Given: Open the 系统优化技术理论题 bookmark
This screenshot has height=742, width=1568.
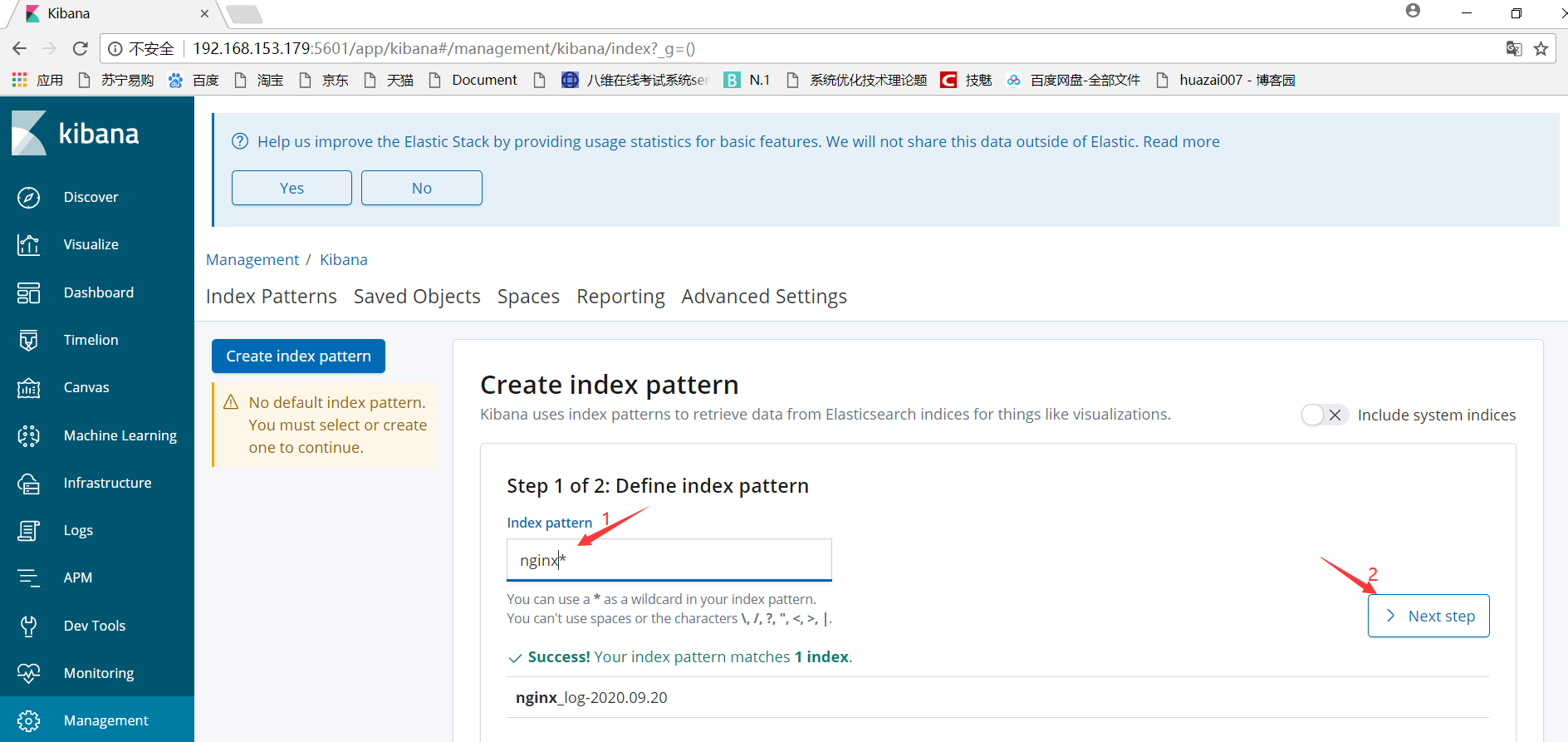Looking at the screenshot, I should coord(856,80).
